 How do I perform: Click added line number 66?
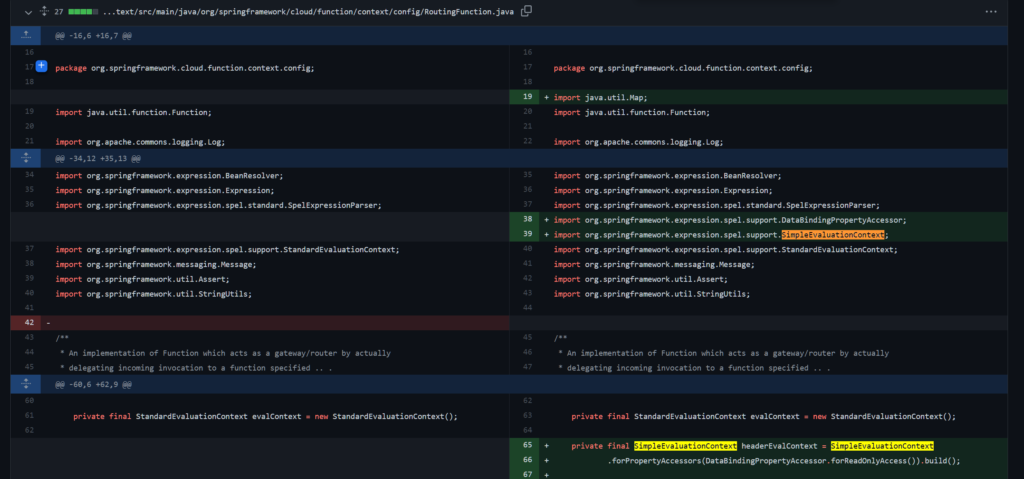[528, 461]
